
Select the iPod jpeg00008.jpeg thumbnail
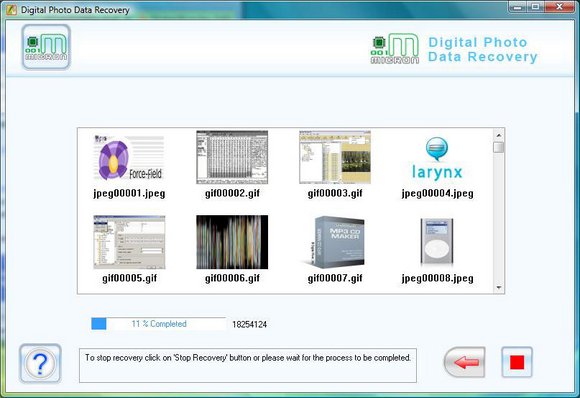click(x=437, y=241)
